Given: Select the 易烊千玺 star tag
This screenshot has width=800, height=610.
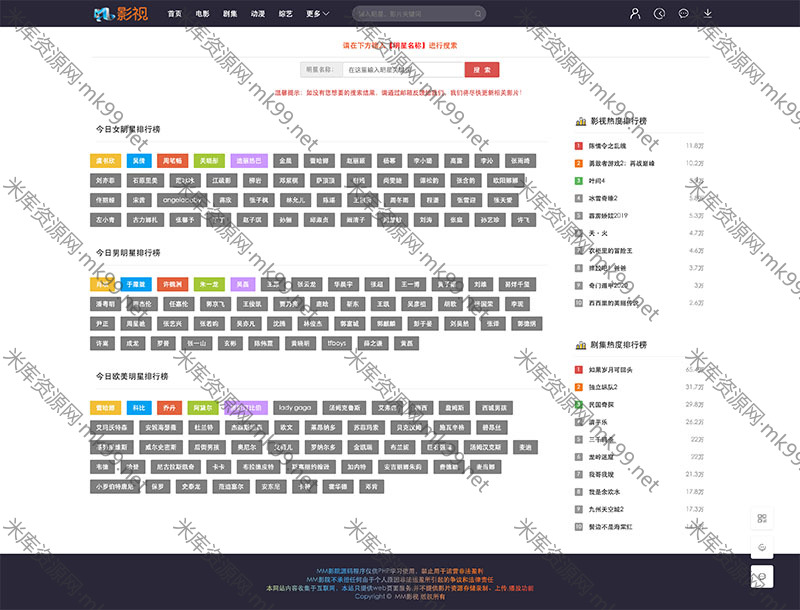Looking at the screenshot, I should [x=517, y=284].
